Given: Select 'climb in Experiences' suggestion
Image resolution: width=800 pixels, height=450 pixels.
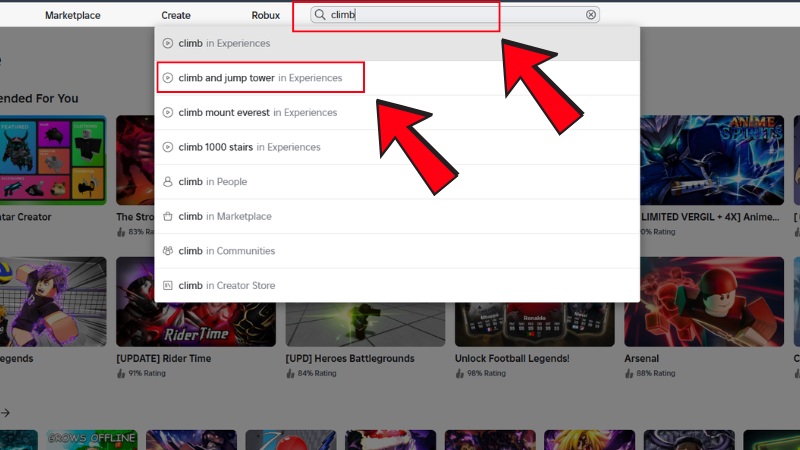Looking at the screenshot, I should point(397,43).
